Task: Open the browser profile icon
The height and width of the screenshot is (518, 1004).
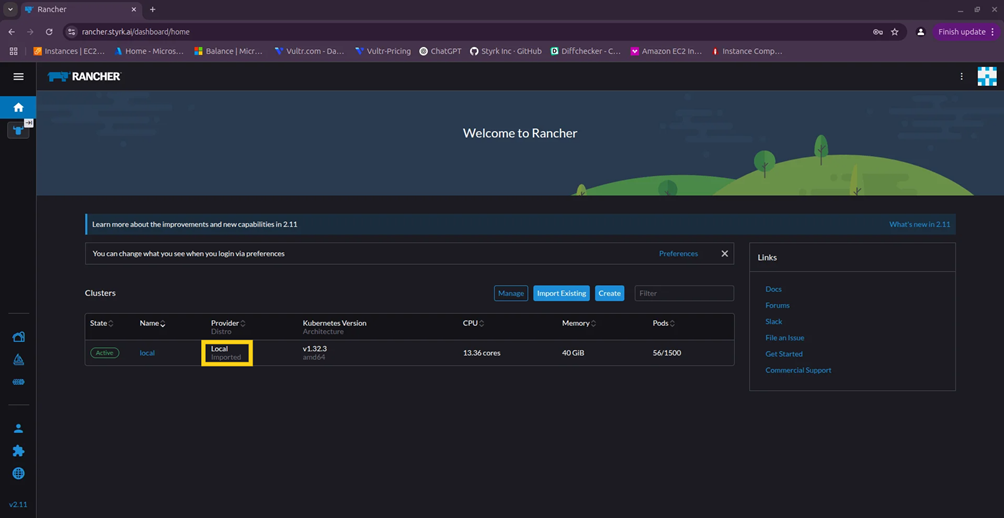Action: pos(921,31)
